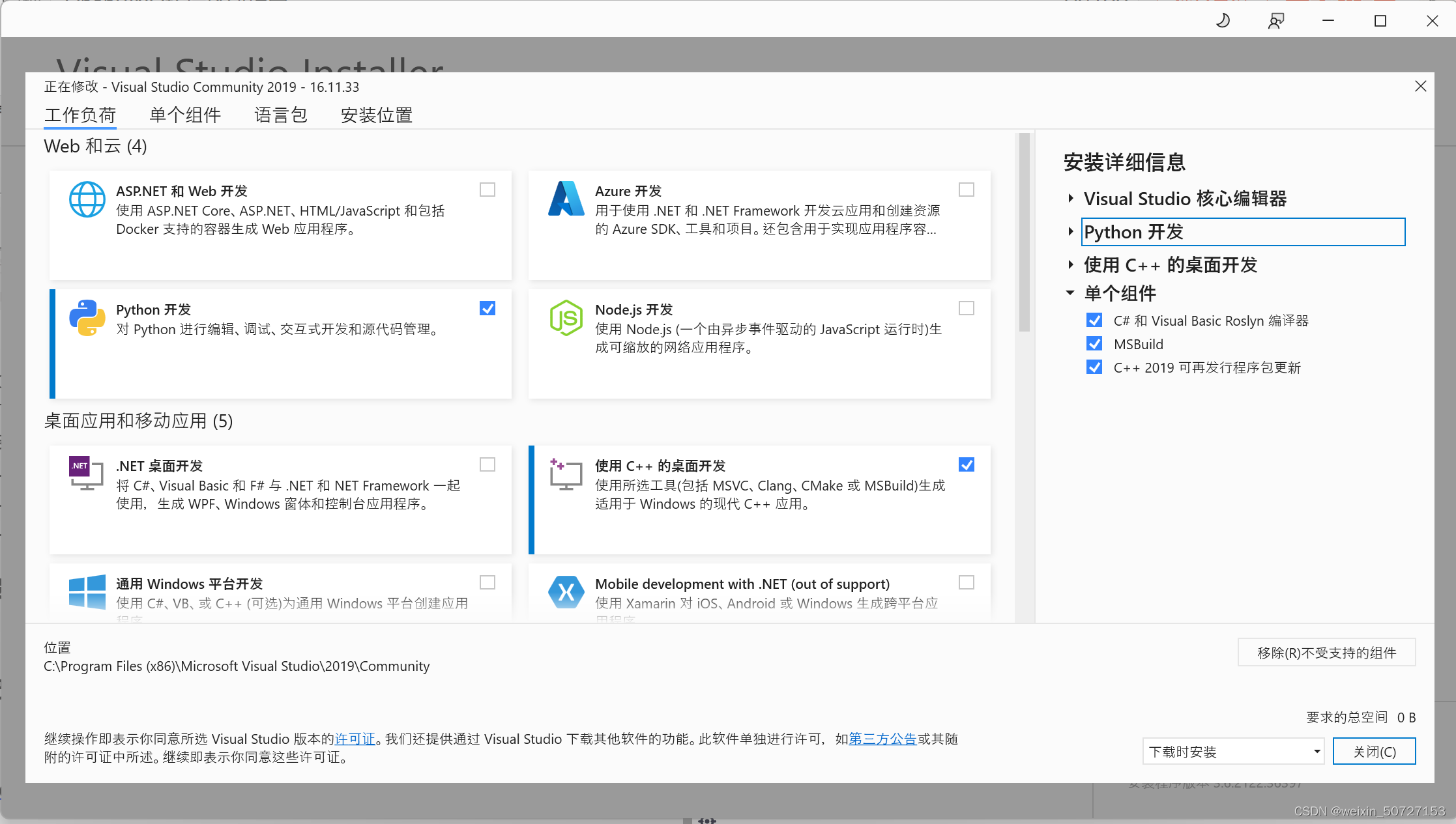Screen dimensions: 1456x824
Task: Expand Visual Studio 核心编辑器 details arrow
Action: point(1070,198)
